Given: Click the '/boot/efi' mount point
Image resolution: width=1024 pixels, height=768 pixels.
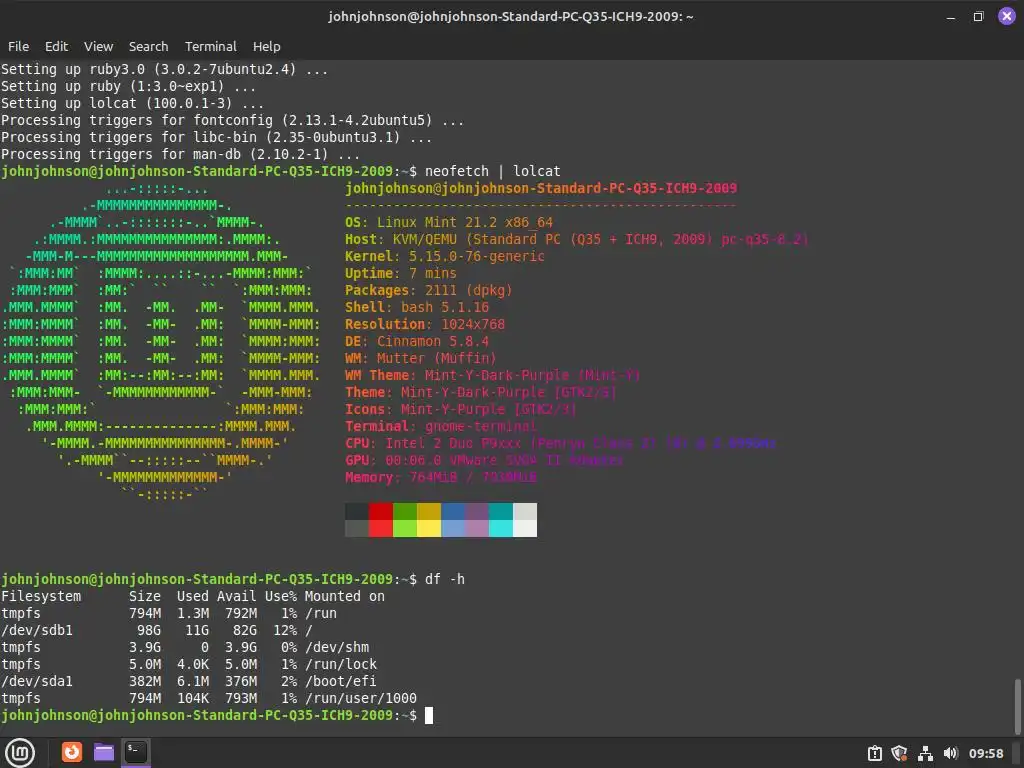Looking at the screenshot, I should [340, 681].
